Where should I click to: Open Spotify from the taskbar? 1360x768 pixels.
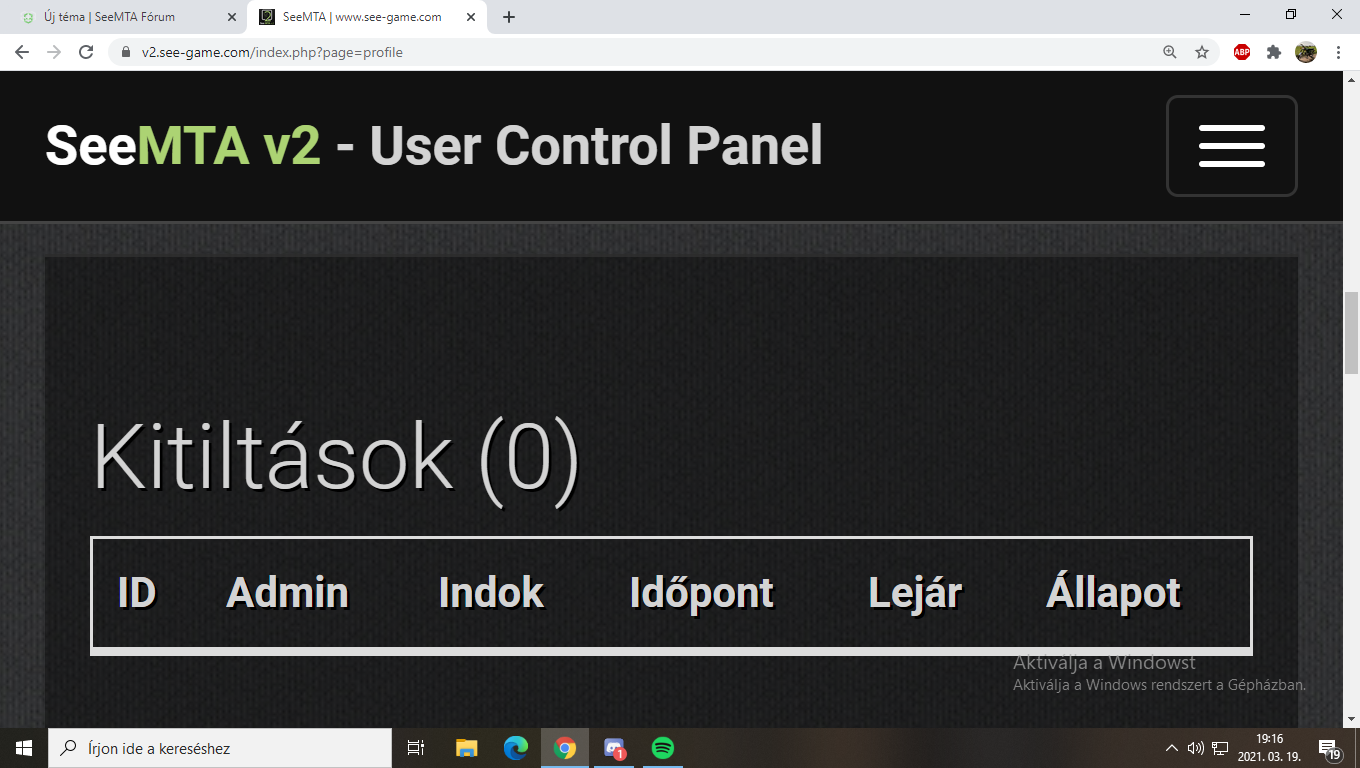662,747
